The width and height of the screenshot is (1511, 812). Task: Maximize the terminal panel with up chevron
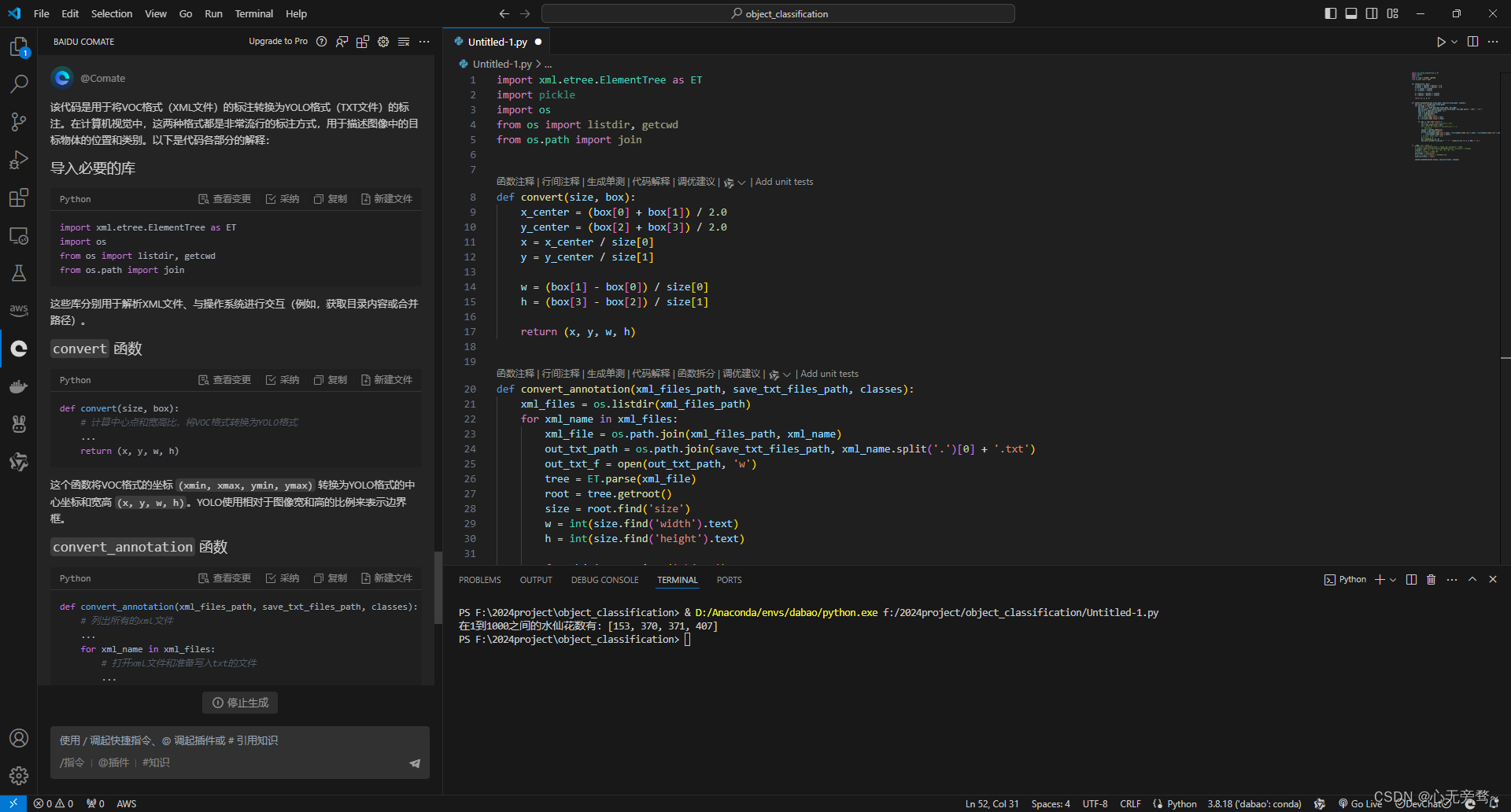tap(1472, 580)
